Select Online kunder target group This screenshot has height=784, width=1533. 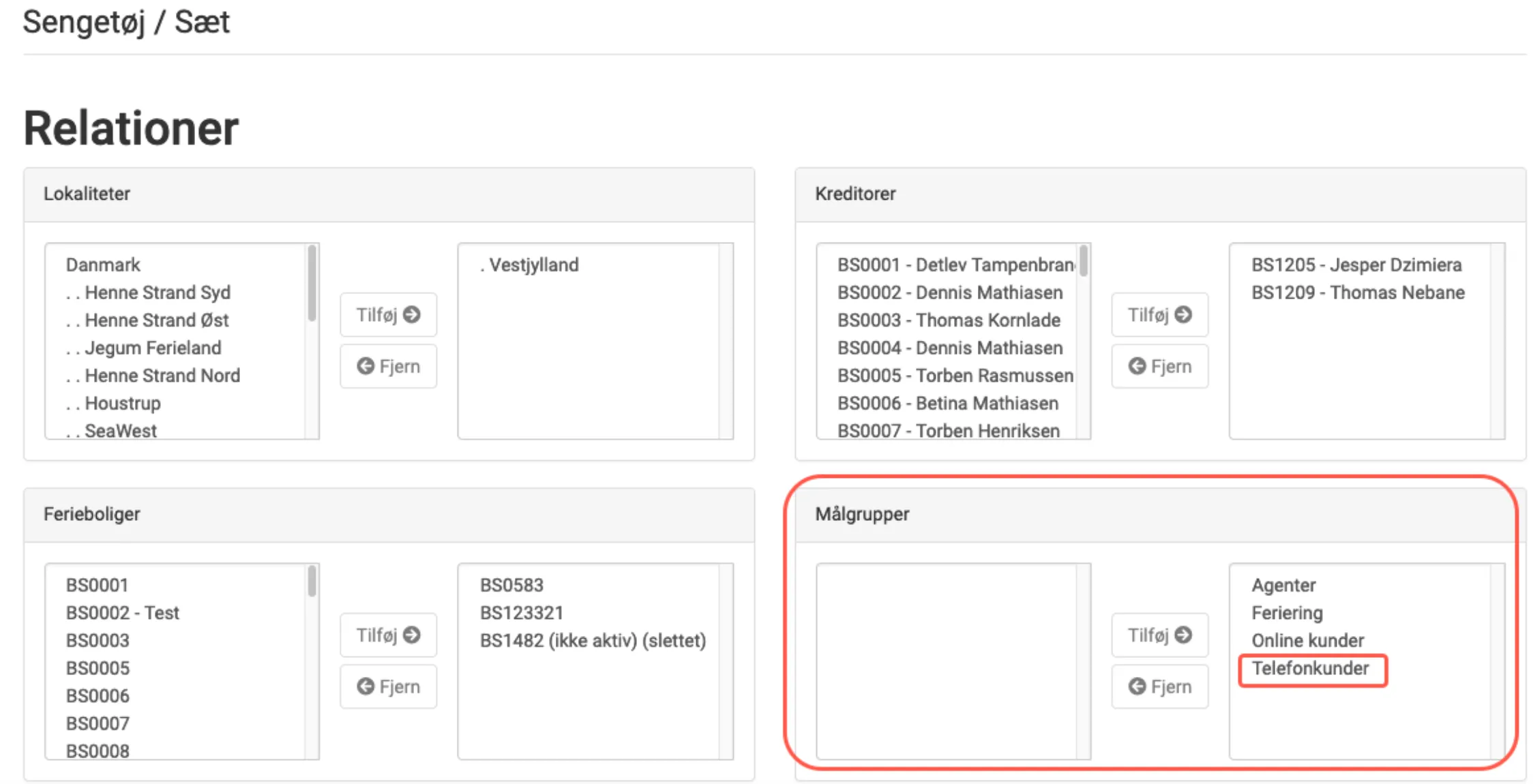1307,641
